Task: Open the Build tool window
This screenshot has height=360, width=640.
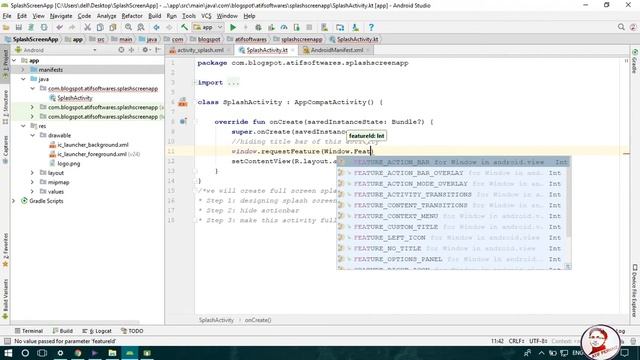Action: pyautogui.click(x=63, y=331)
